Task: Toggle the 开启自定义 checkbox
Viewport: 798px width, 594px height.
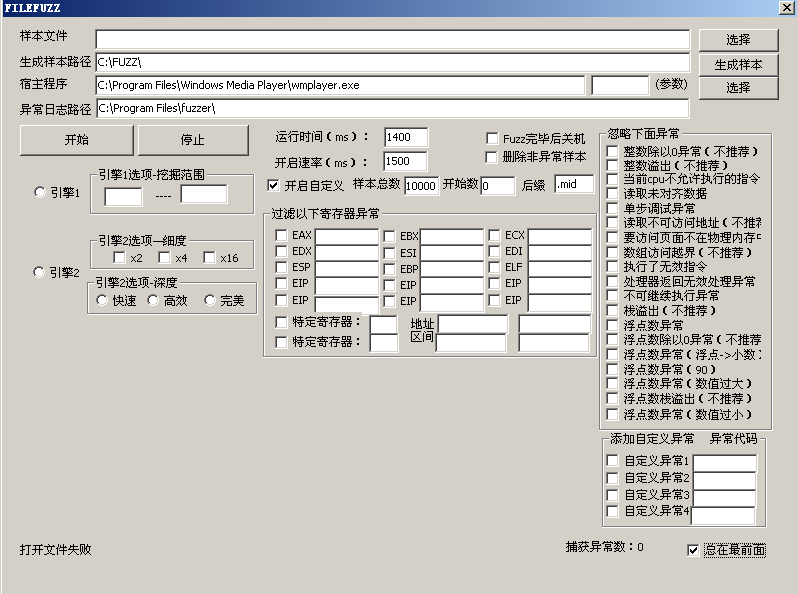Action: point(274,185)
